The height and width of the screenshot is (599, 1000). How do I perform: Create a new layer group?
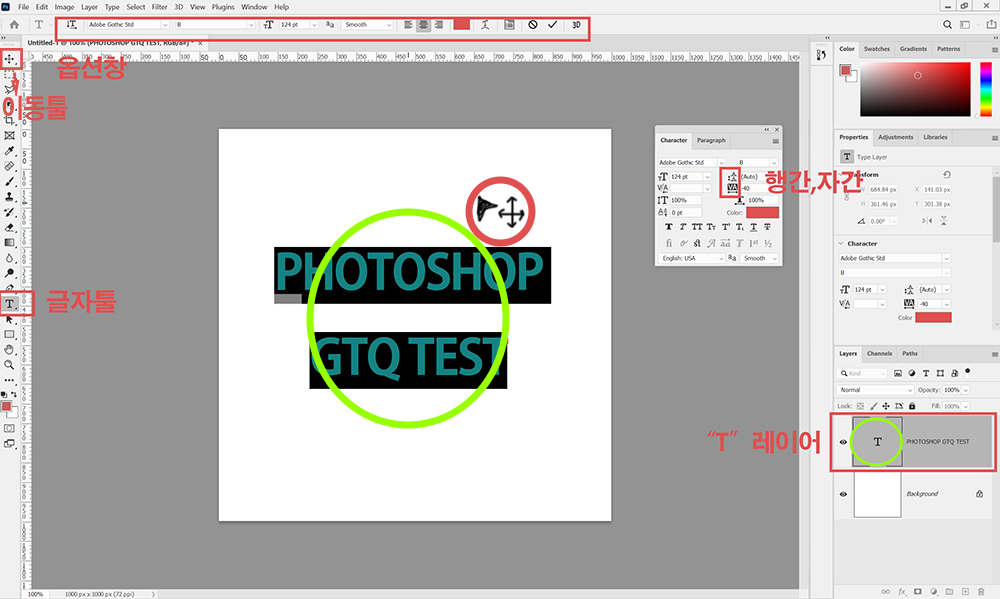pos(949,591)
